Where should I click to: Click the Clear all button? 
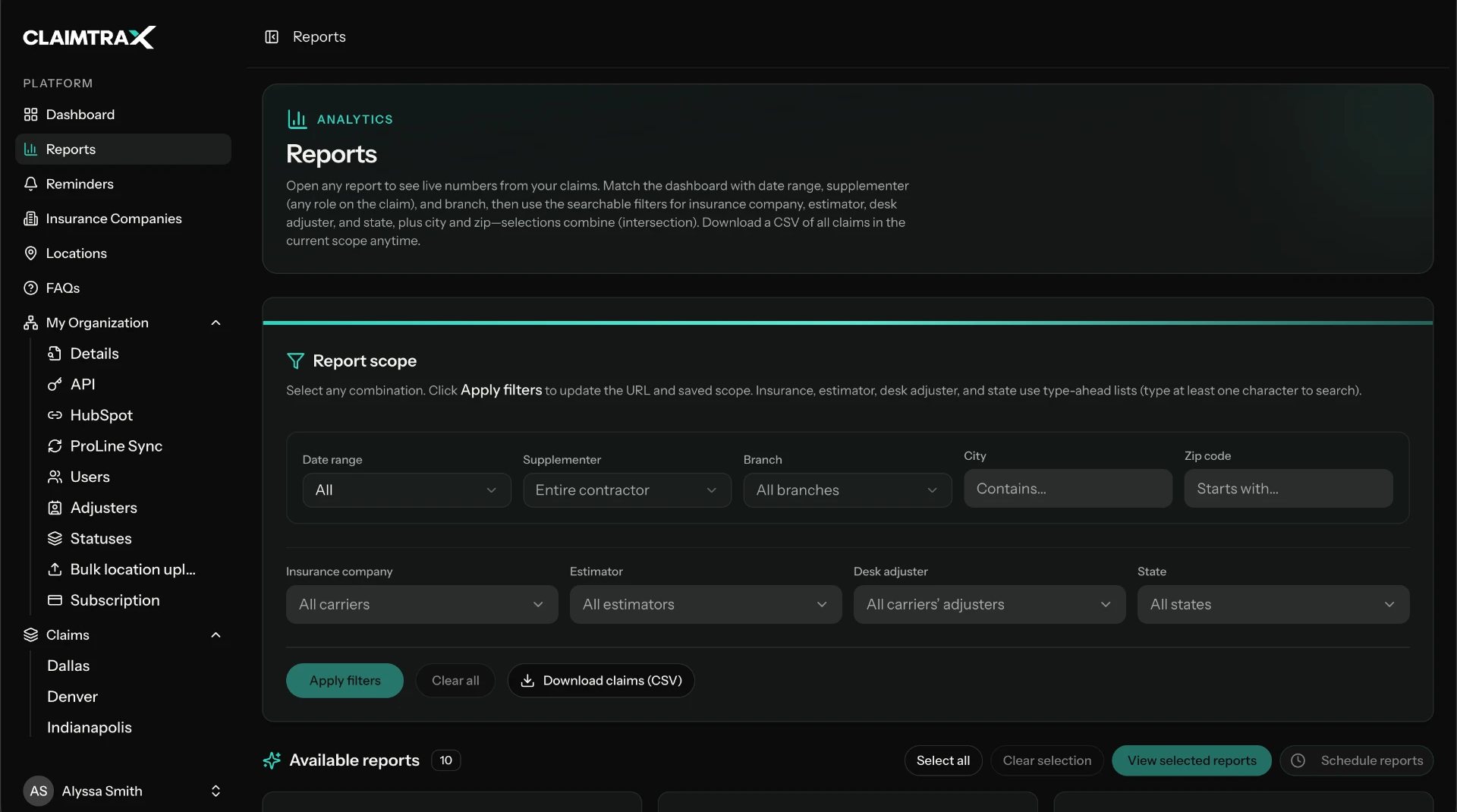pos(455,681)
